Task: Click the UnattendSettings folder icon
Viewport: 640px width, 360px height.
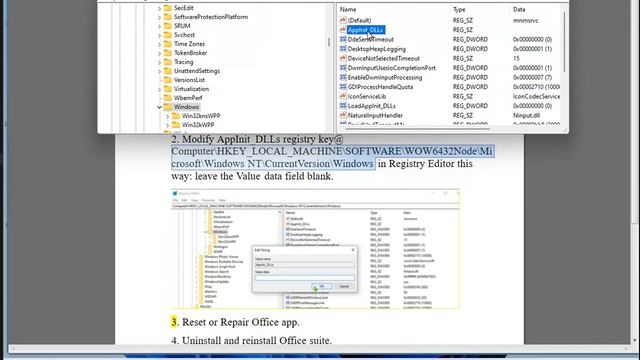Action: 168,71
